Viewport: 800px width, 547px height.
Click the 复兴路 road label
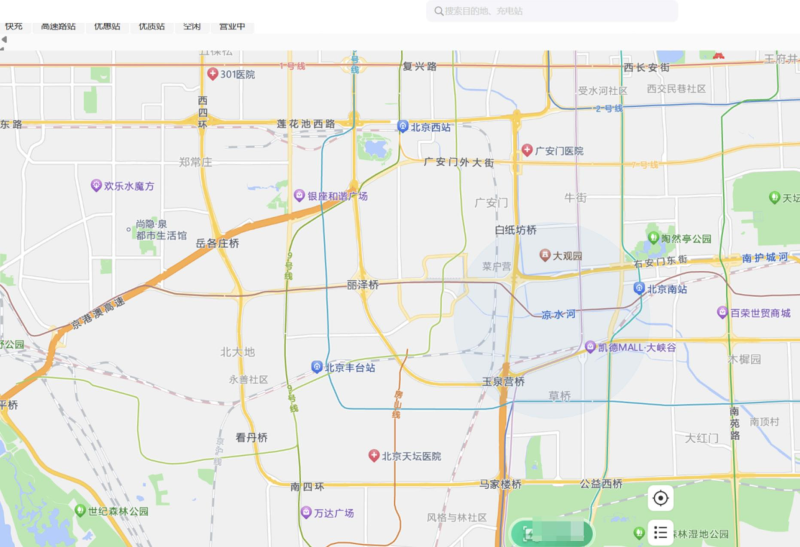point(419,66)
